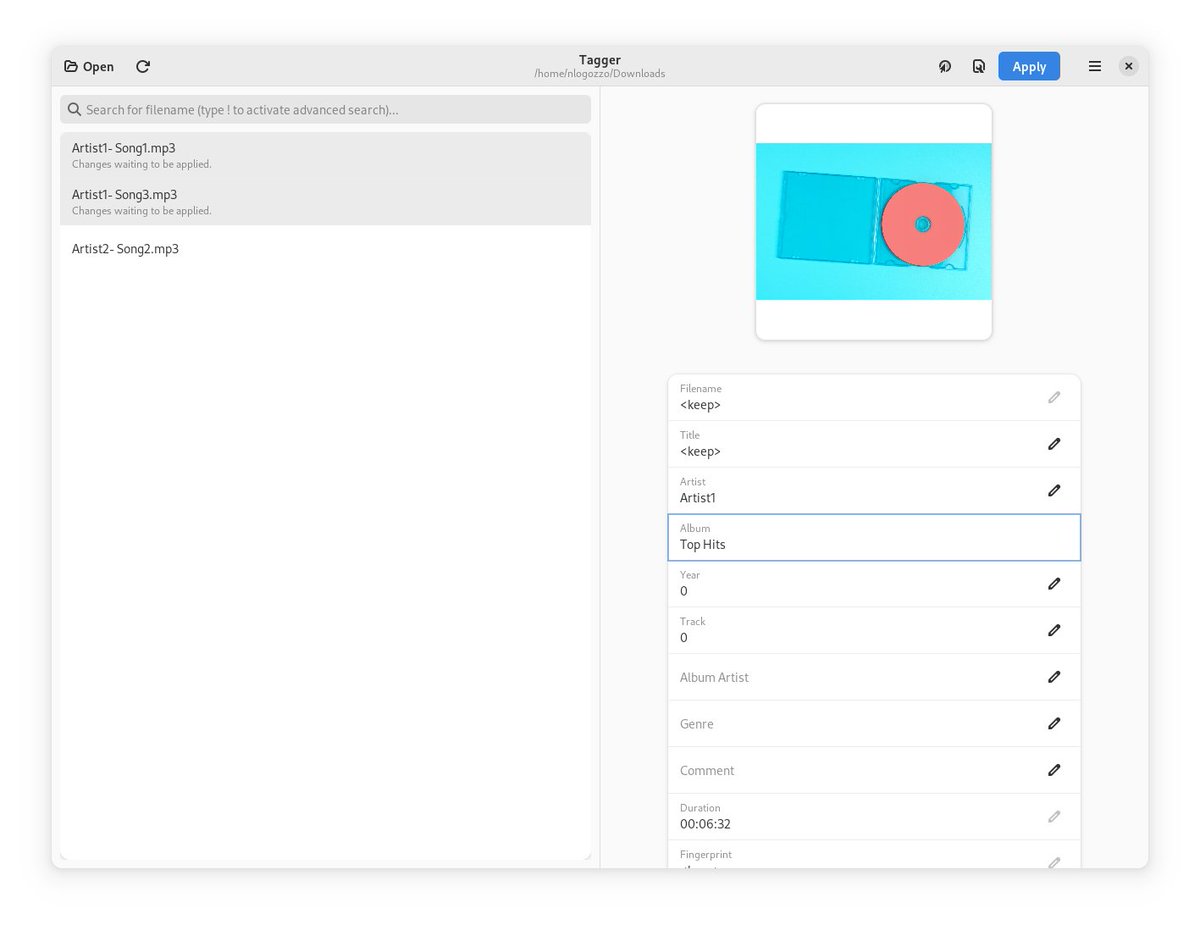Click the Duration value 00:06:32
Screen dimensions: 1200x925
(705, 824)
